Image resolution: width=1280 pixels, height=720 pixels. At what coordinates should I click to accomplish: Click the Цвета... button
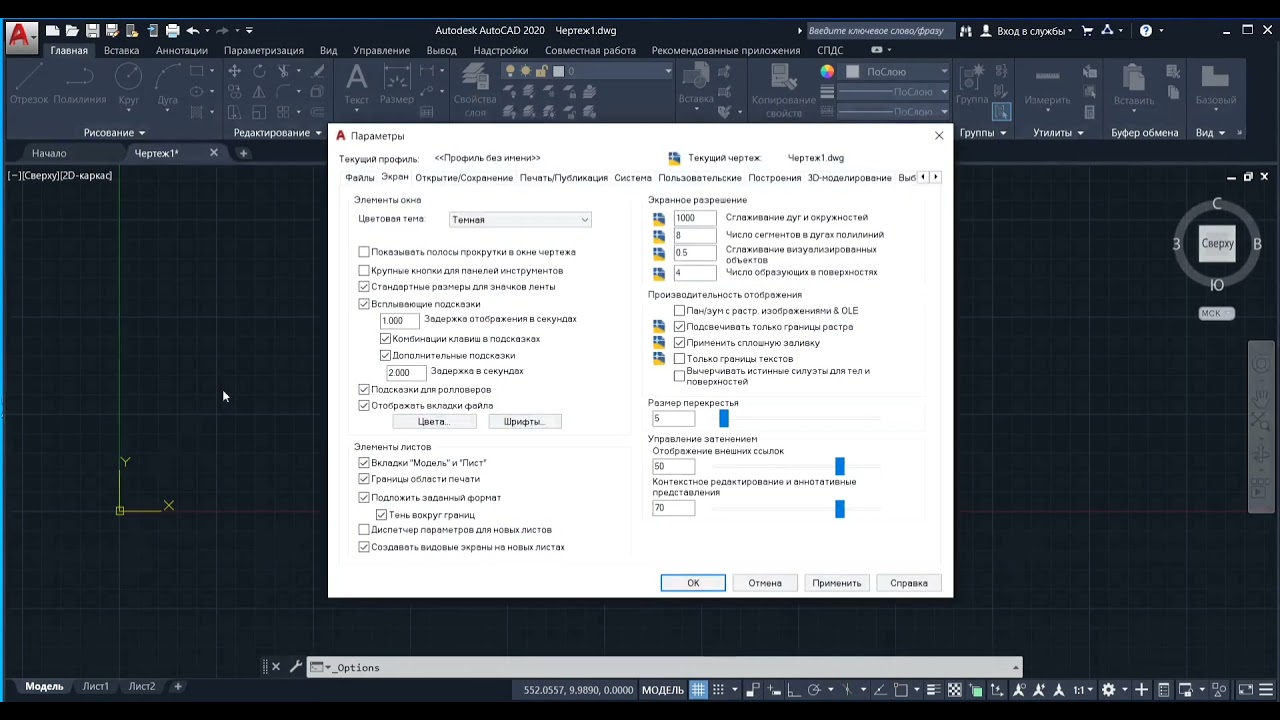click(x=433, y=422)
